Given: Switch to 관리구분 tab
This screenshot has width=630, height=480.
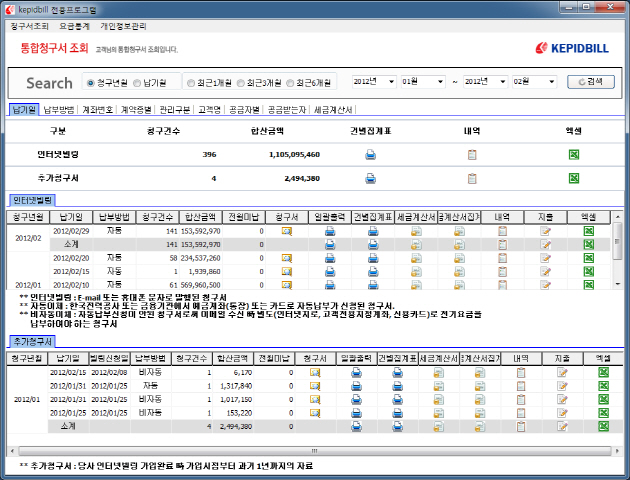Looking at the screenshot, I should (175, 110).
